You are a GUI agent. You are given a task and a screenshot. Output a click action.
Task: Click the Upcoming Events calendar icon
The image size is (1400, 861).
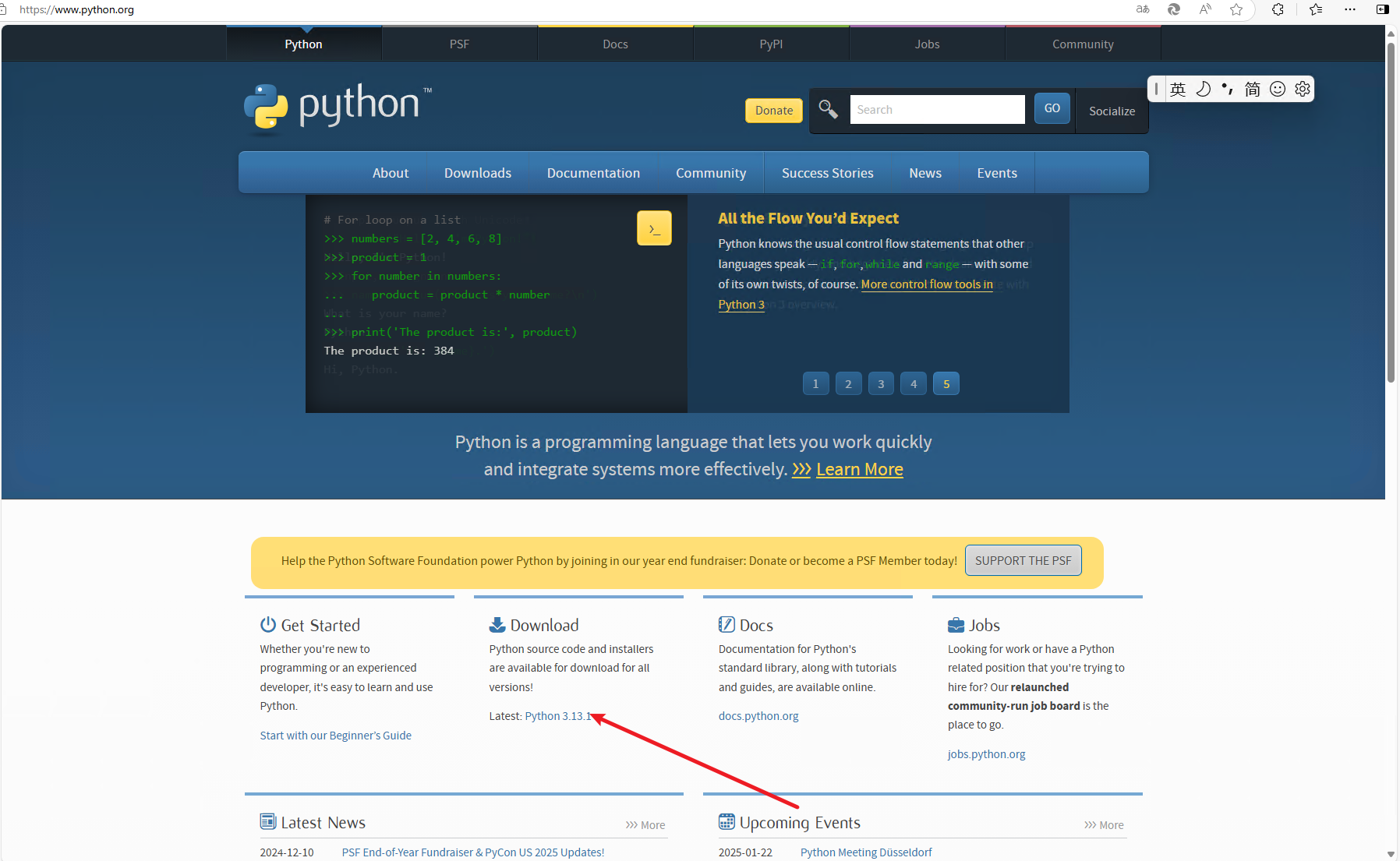727,821
